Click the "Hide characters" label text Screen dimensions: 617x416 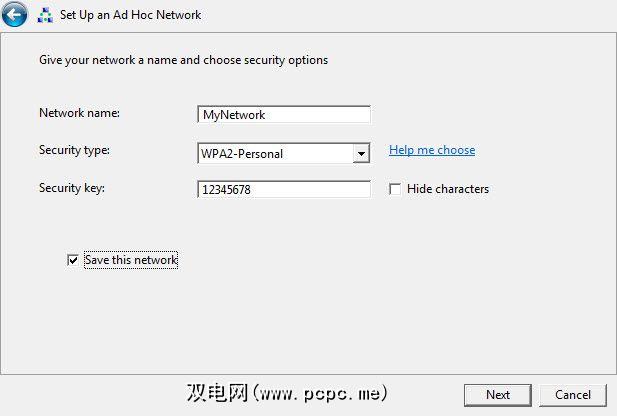448,189
